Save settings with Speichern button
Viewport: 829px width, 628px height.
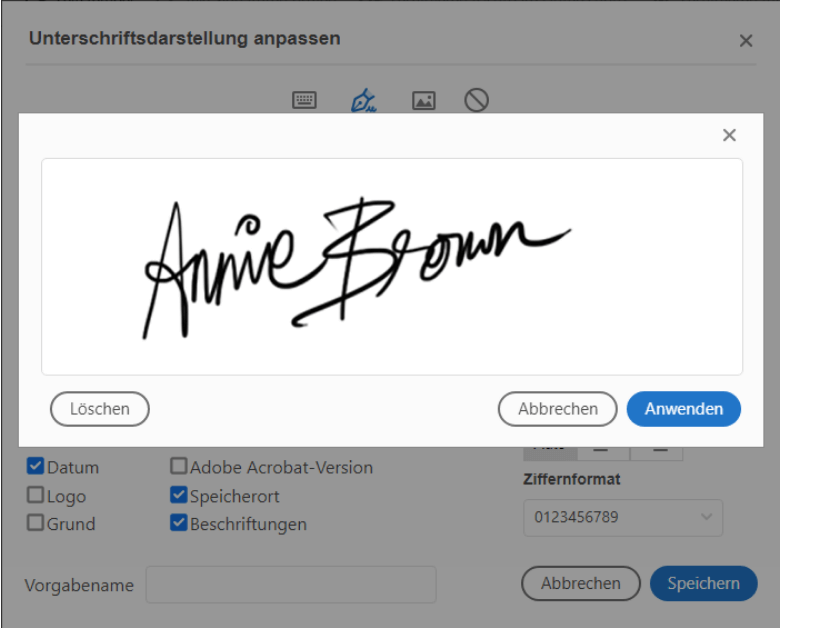703,584
